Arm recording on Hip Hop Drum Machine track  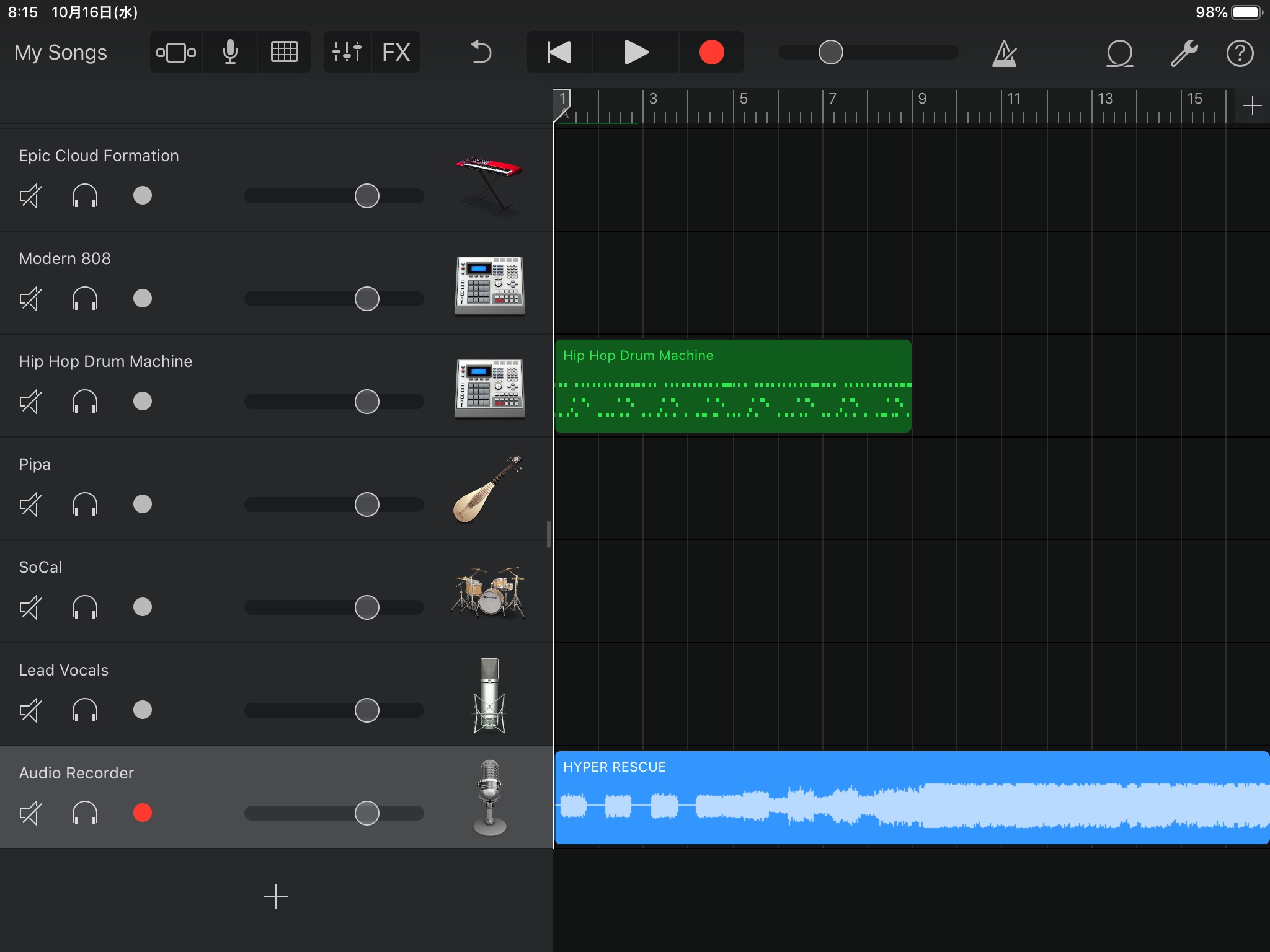click(143, 402)
